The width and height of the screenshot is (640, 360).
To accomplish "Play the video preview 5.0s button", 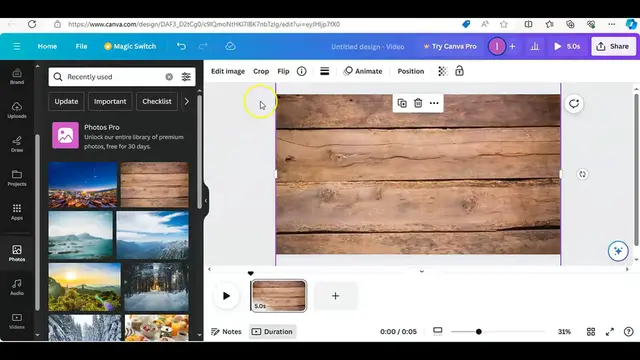I will 567,47.
